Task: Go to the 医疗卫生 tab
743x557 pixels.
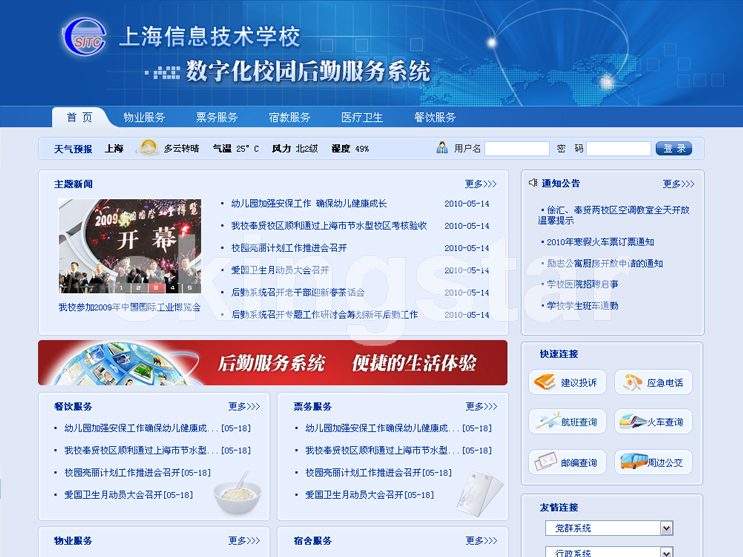Action: coord(362,117)
